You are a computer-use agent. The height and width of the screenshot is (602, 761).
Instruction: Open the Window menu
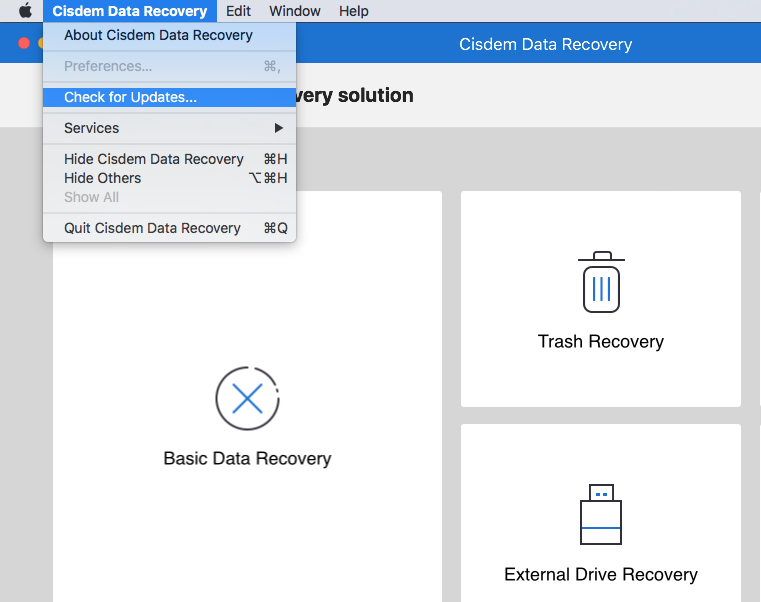click(295, 11)
